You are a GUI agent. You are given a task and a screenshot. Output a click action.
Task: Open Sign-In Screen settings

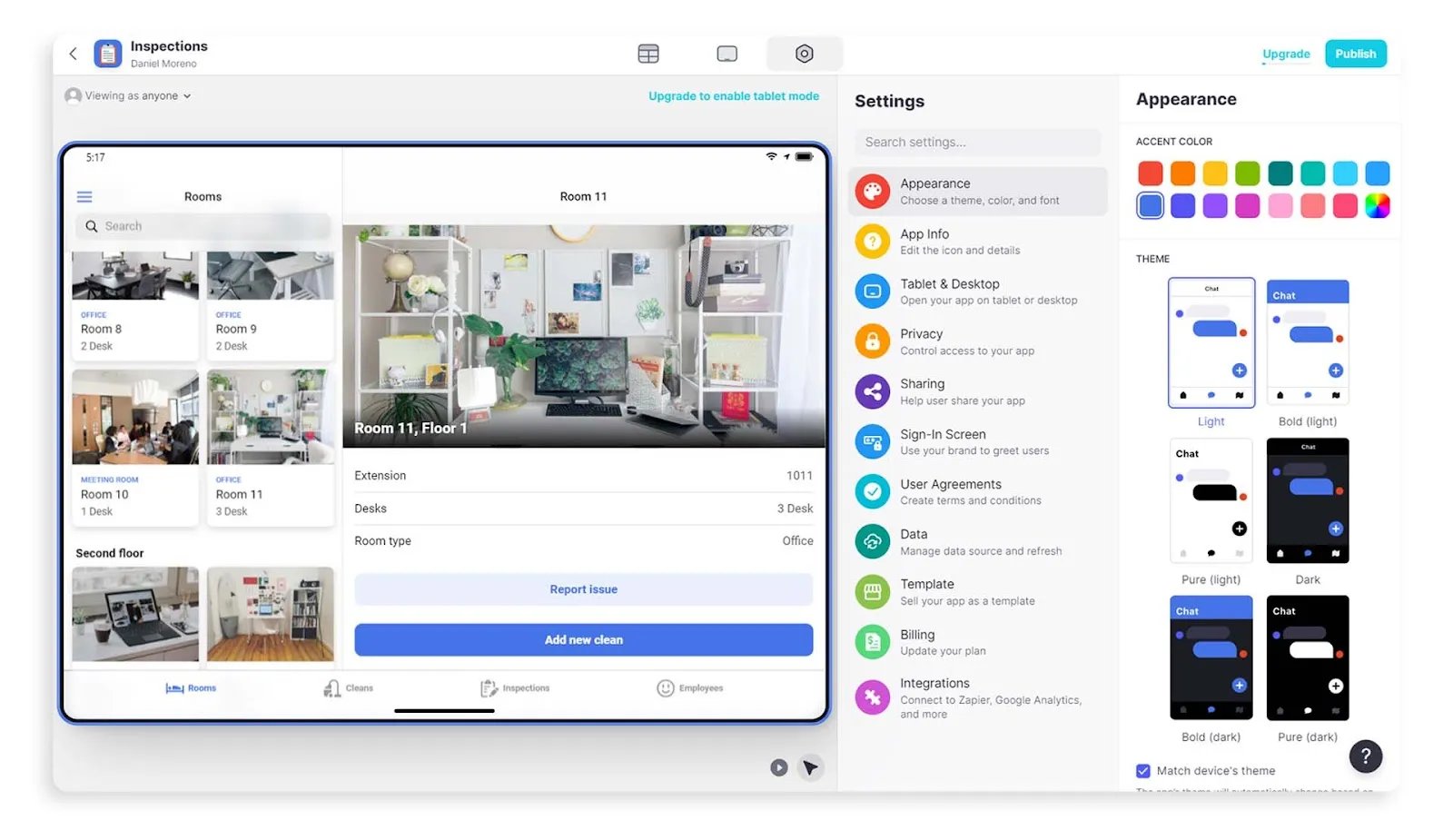pos(978,442)
